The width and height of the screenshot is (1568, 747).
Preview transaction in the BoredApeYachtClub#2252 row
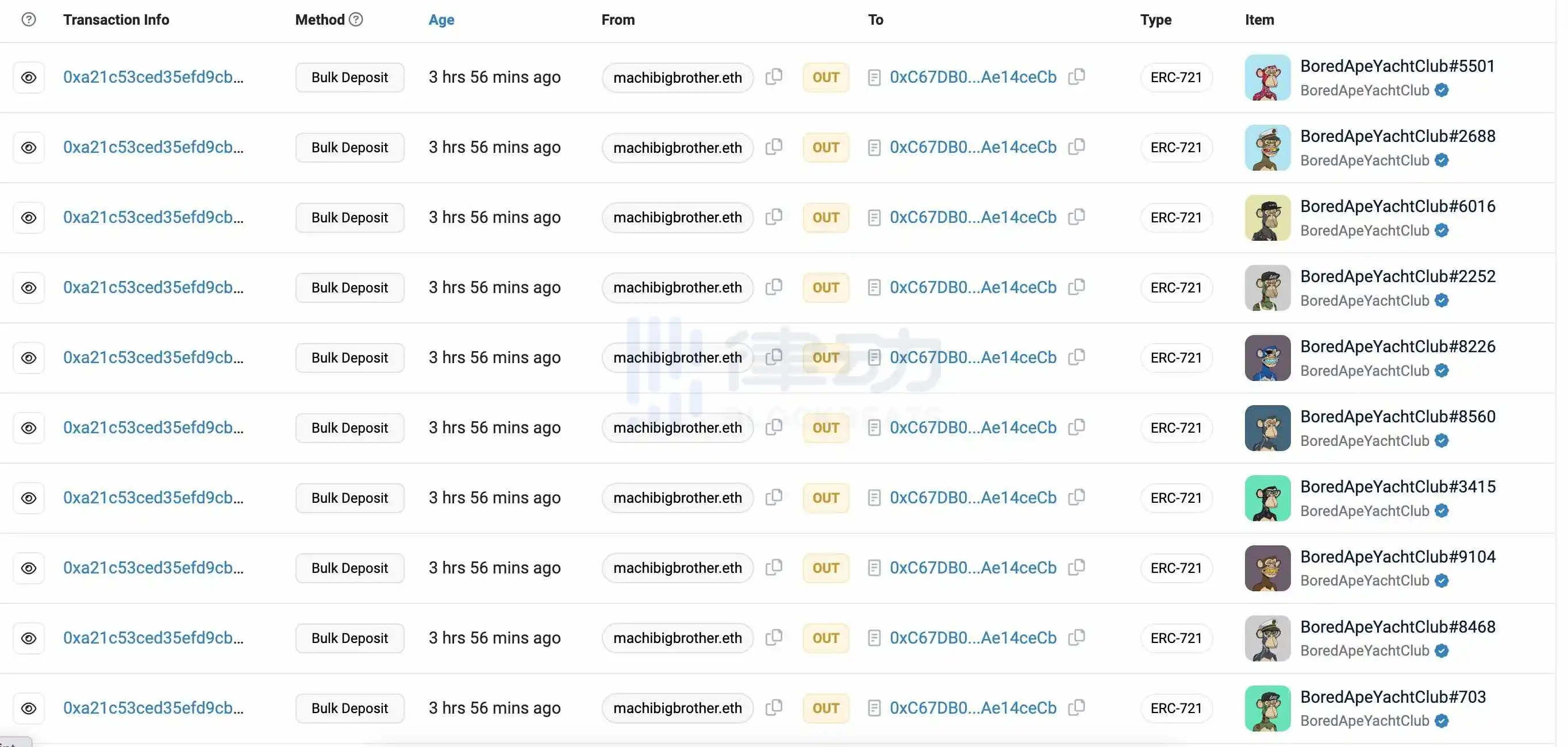pyautogui.click(x=29, y=288)
